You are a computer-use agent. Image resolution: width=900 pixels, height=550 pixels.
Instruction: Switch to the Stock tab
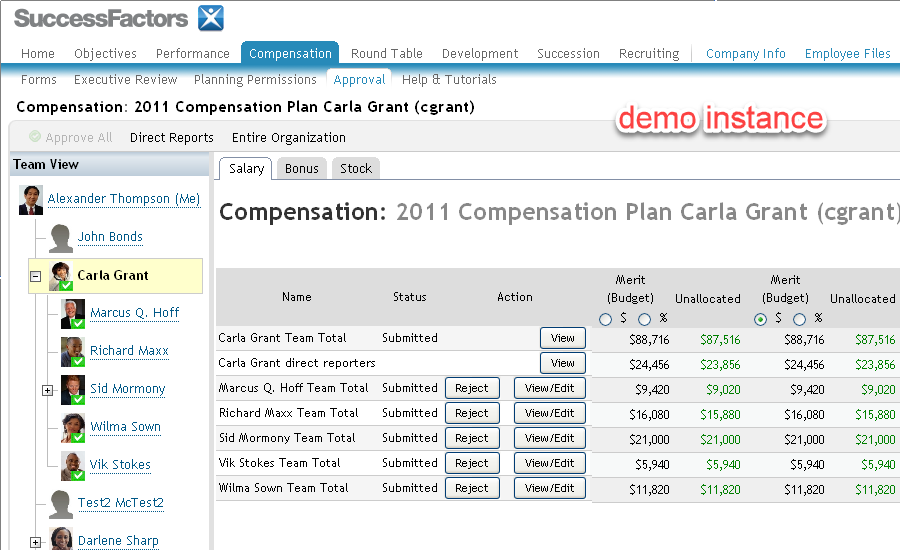[356, 168]
